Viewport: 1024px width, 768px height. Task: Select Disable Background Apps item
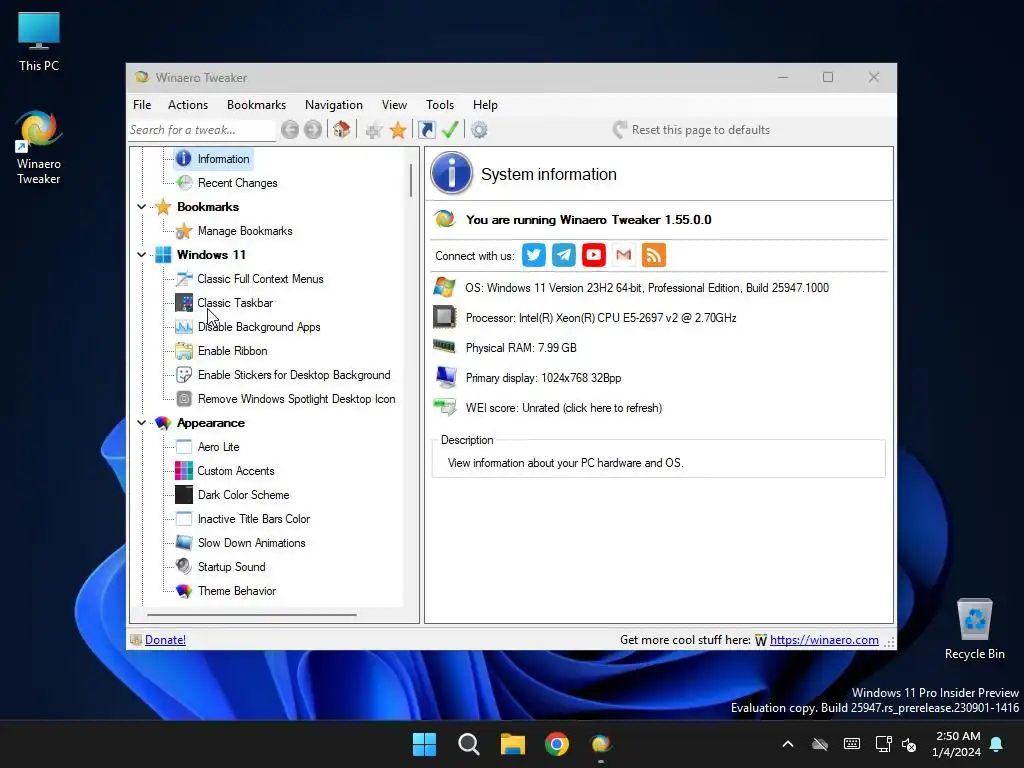click(x=259, y=327)
